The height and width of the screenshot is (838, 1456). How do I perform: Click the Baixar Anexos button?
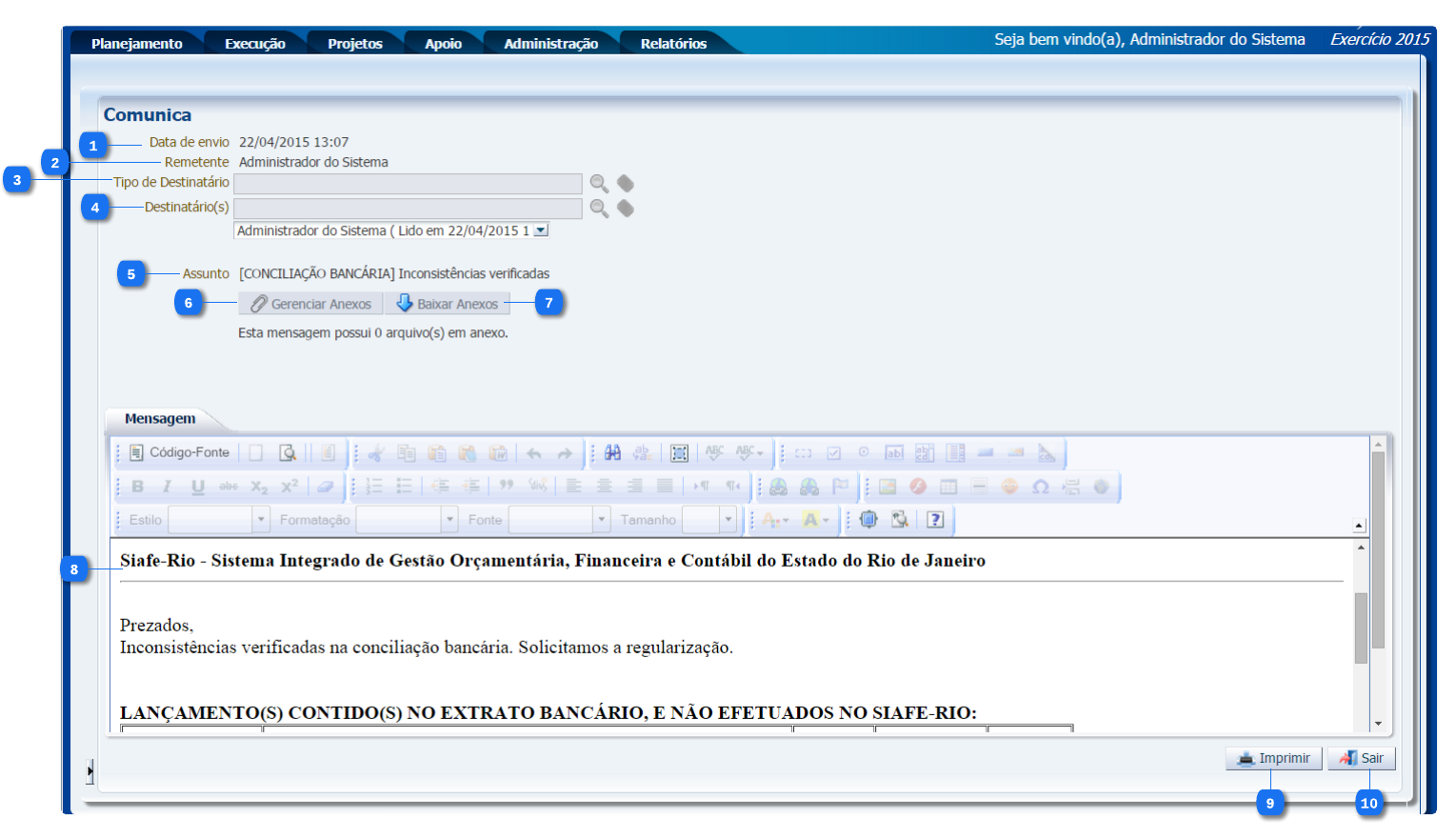point(447,304)
